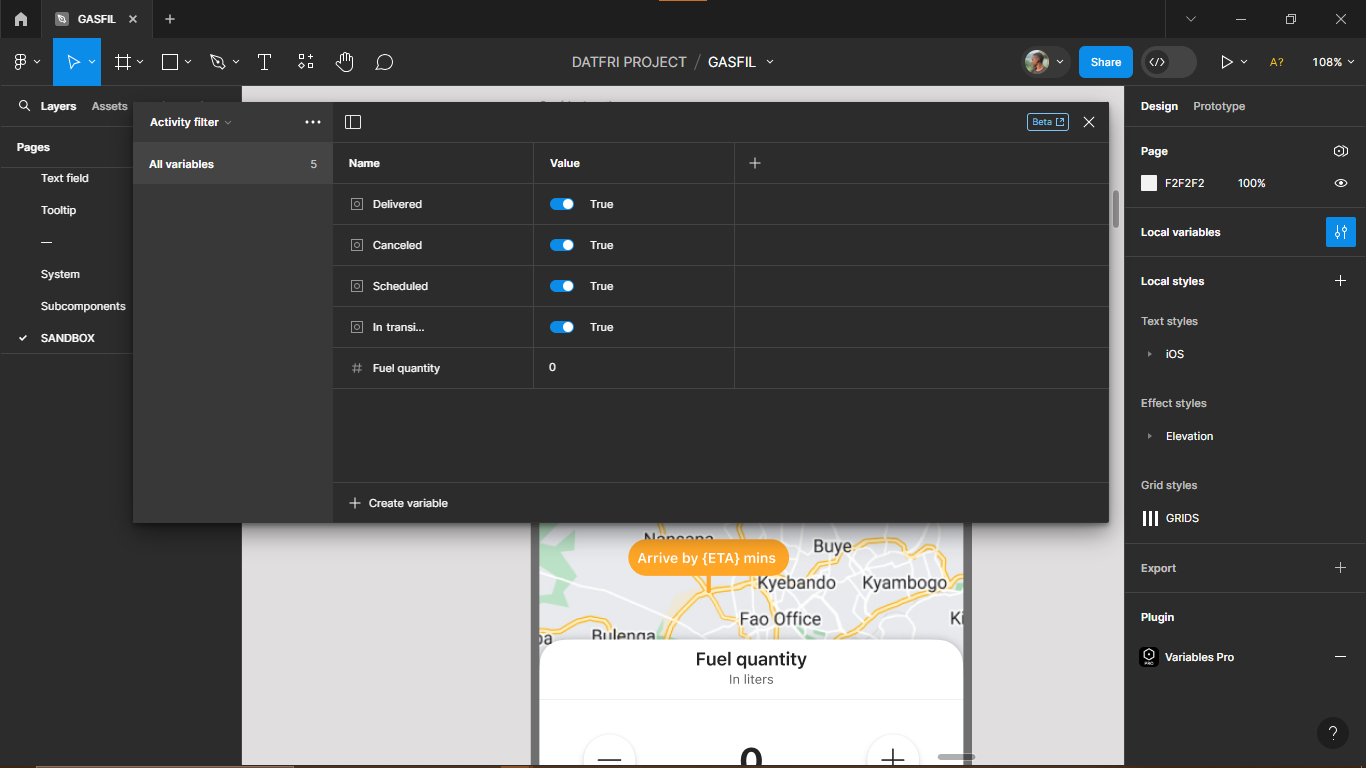Toggle the Canceled variable value

pos(562,245)
